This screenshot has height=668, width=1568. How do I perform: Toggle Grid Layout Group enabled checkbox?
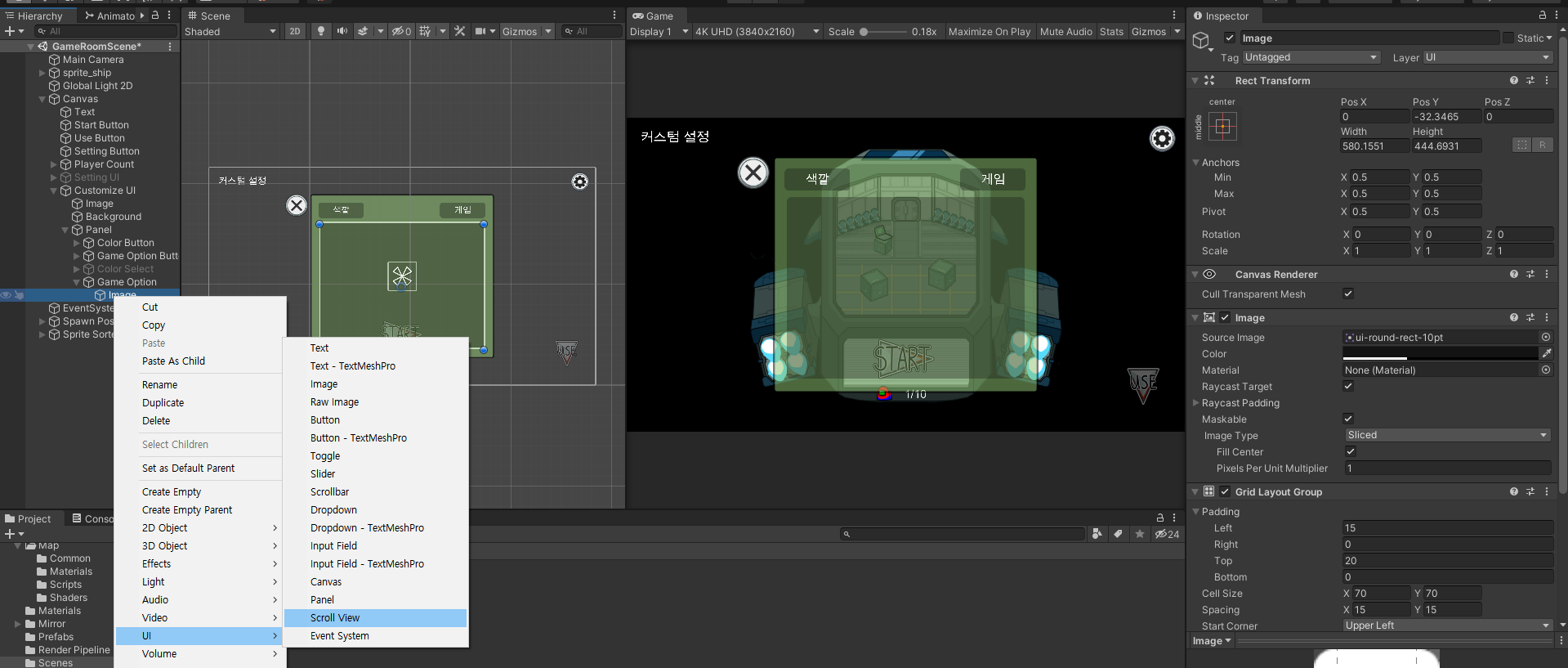[1225, 491]
